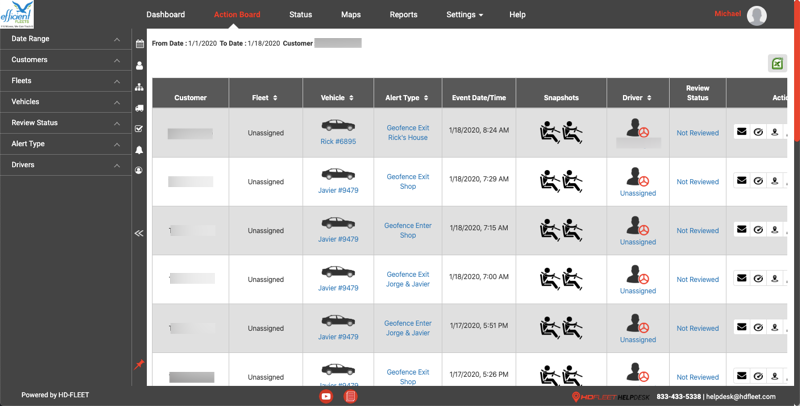The width and height of the screenshot is (800, 406).
Task: Open the Reports page
Action: [404, 14]
